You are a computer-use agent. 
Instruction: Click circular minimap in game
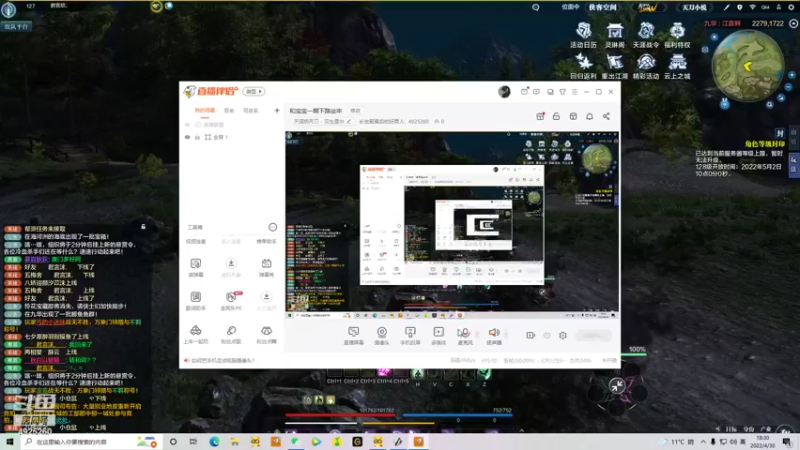(747, 65)
